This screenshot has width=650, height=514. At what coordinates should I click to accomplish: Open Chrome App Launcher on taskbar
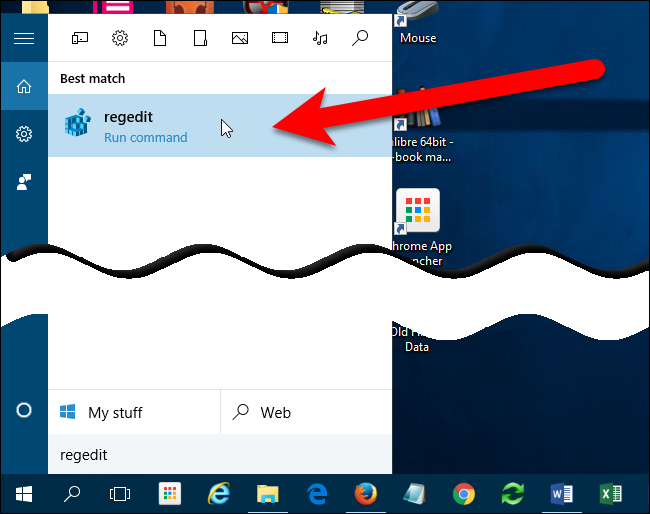pyautogui.click(x=170, y=494)
